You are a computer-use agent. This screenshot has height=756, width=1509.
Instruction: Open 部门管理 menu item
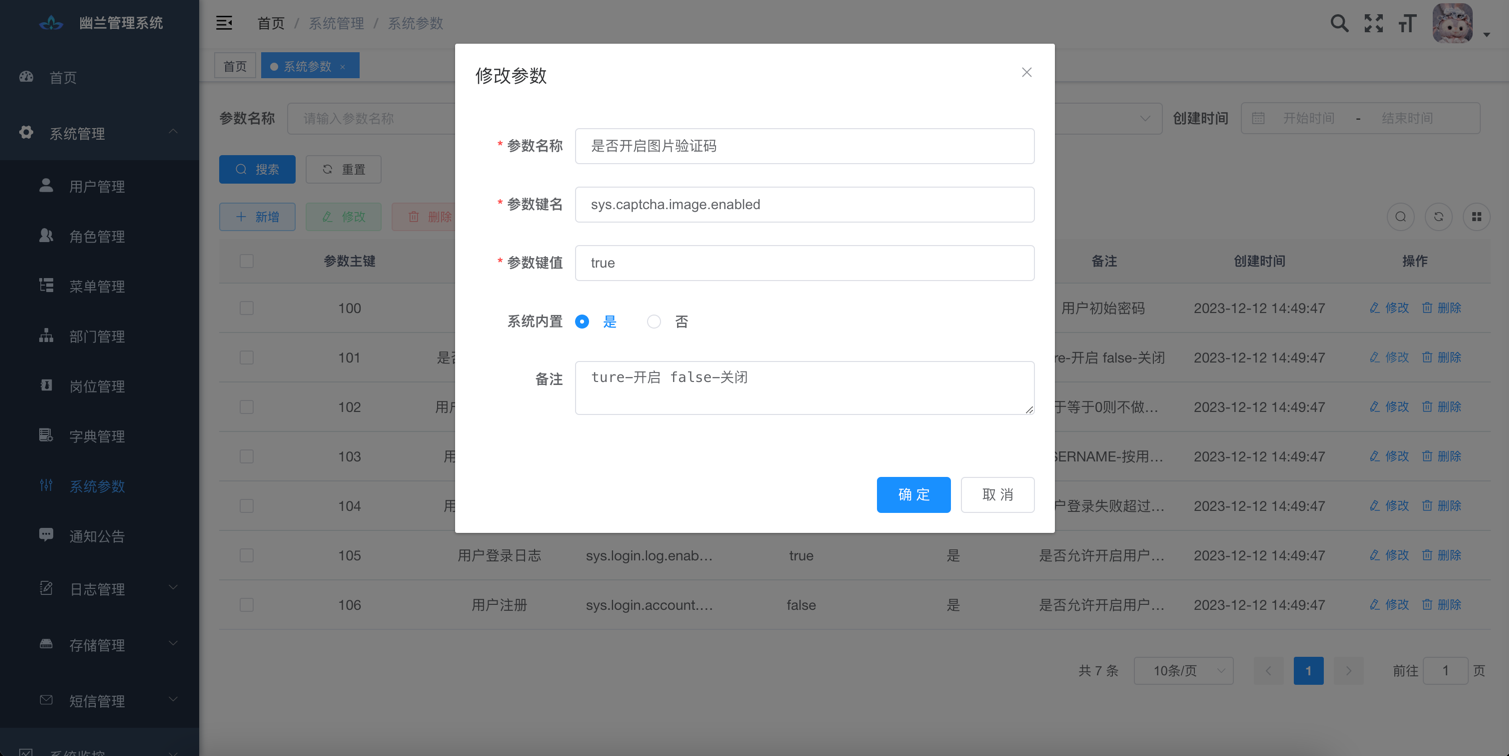99,337
